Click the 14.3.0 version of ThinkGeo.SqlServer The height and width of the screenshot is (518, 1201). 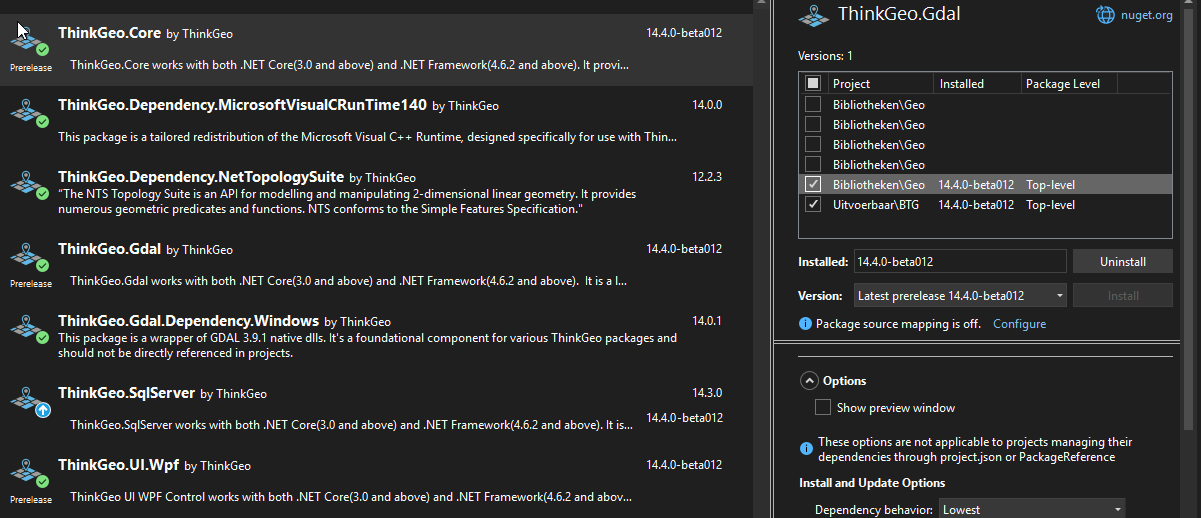pos(707,393)
